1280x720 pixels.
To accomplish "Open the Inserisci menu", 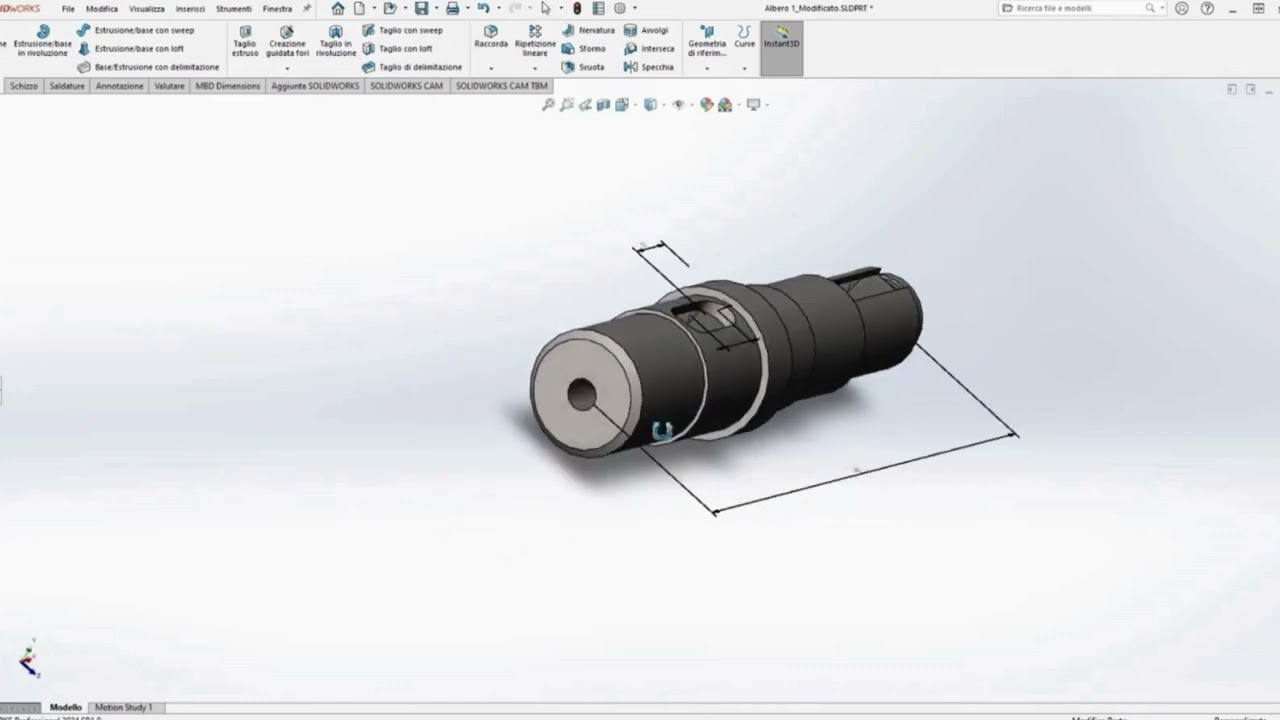I will [190, 9].
